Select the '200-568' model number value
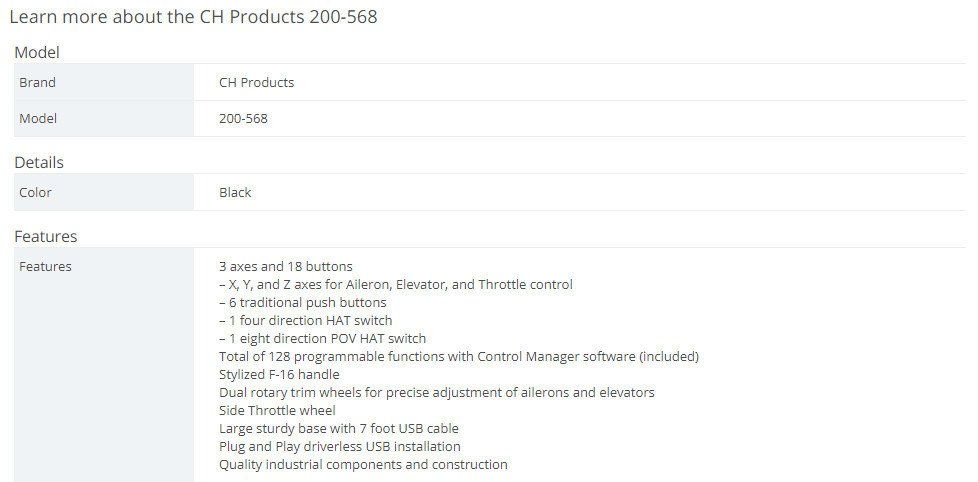 [243, 118]
